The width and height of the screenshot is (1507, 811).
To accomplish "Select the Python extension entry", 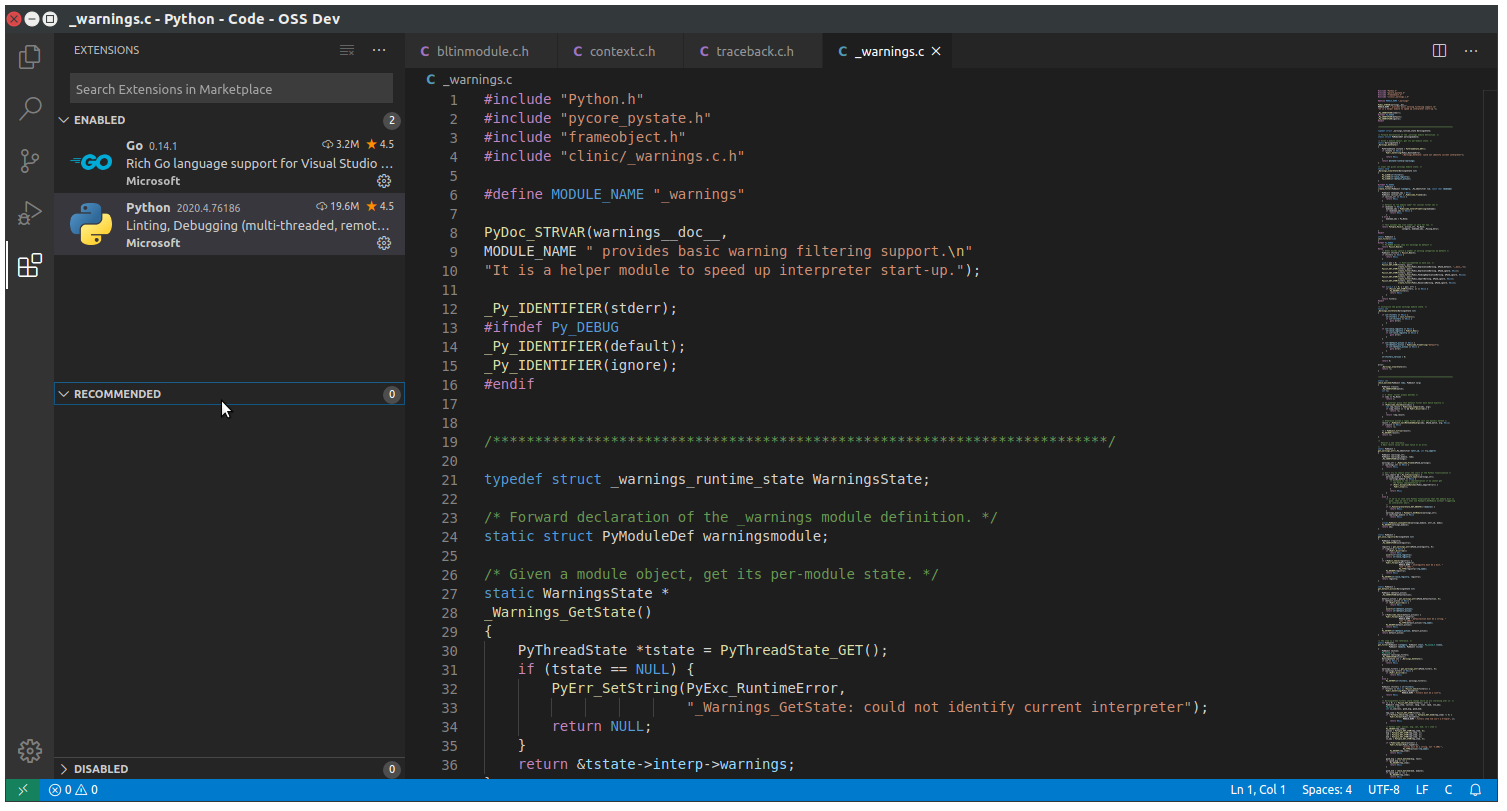I will pyautogui.click(x=229, y=224).
